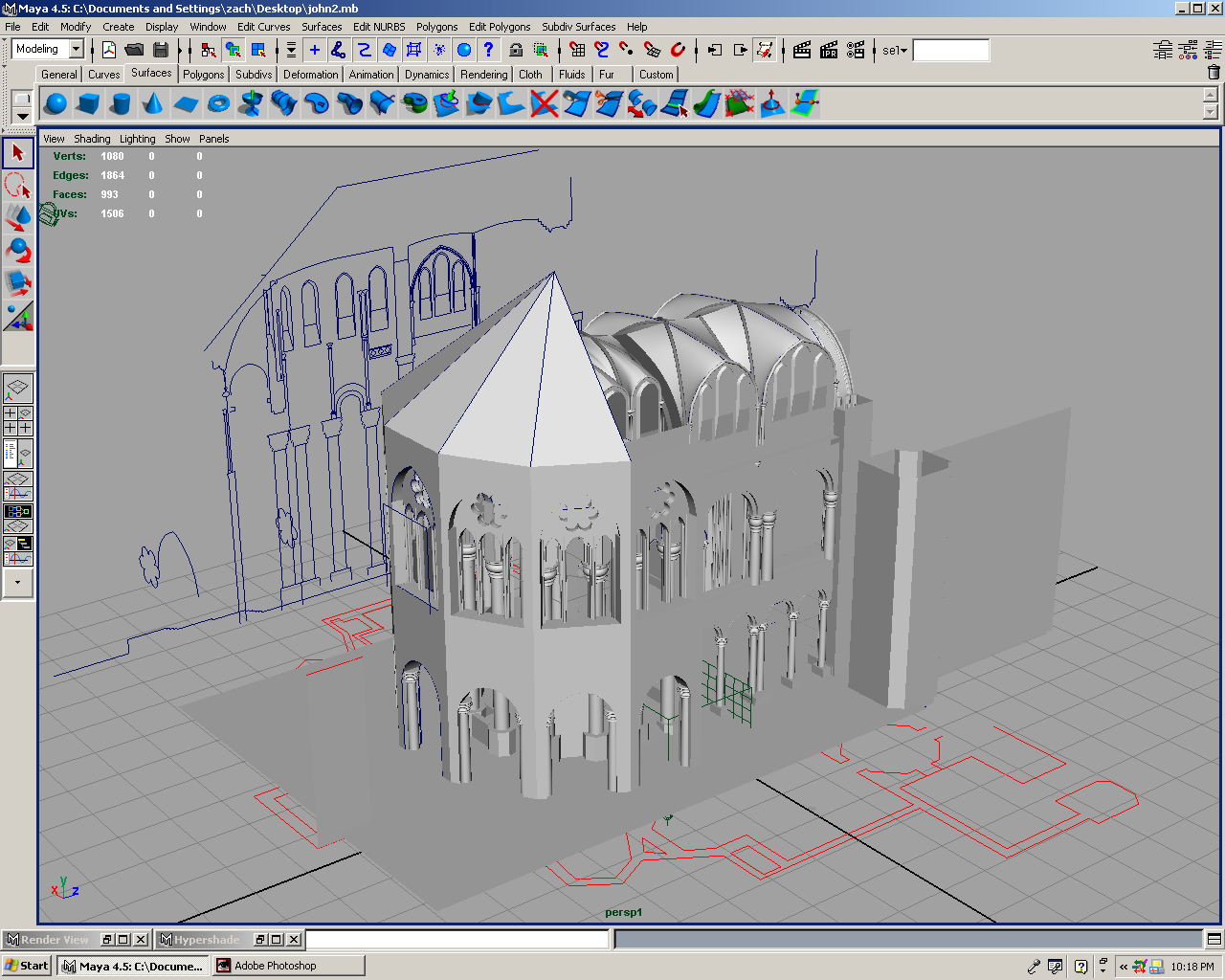Open the viewport Shading menu
The height and width of the screenshot is (980, 1225).
tap(92, 139)
